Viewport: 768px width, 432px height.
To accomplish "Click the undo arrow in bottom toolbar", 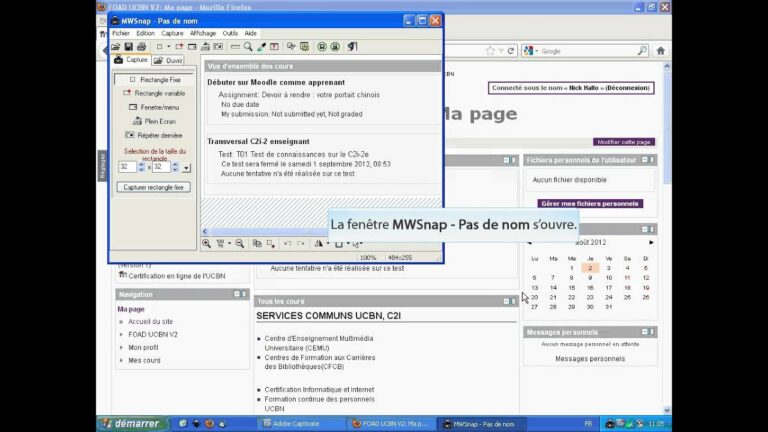I will (x=288, y=243).
